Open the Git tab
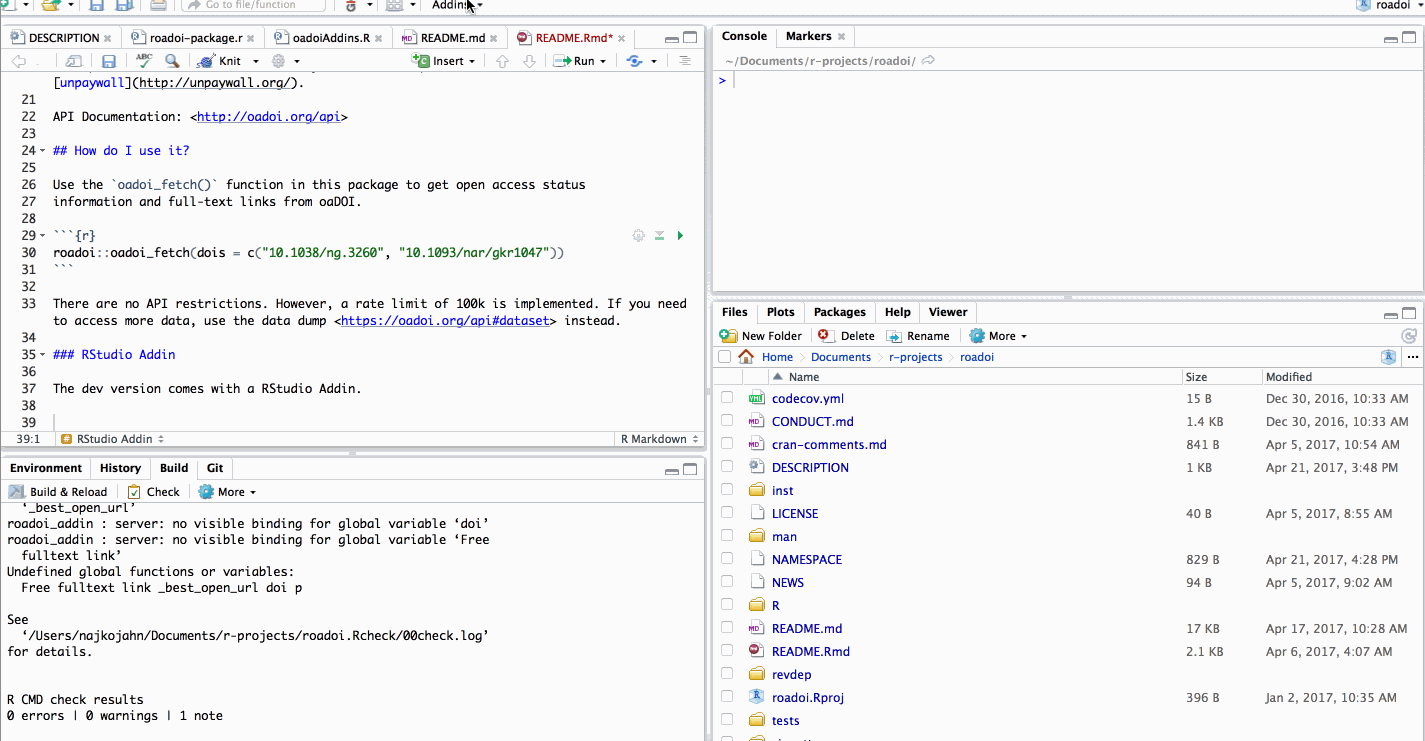Screen dimensions: 1425x741 click(x=215, y=468)
